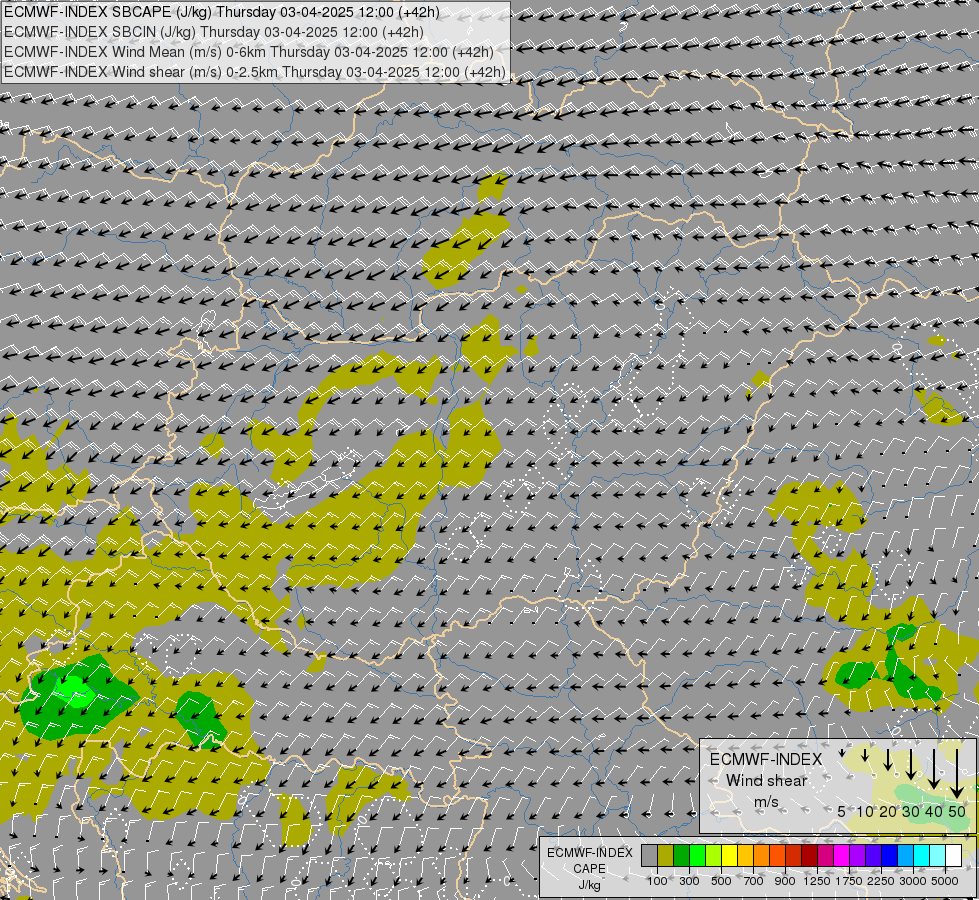
Task: Click the 30 m/s wind shear legend arrow
Action: pyautogui.click(x=911, y=764)
